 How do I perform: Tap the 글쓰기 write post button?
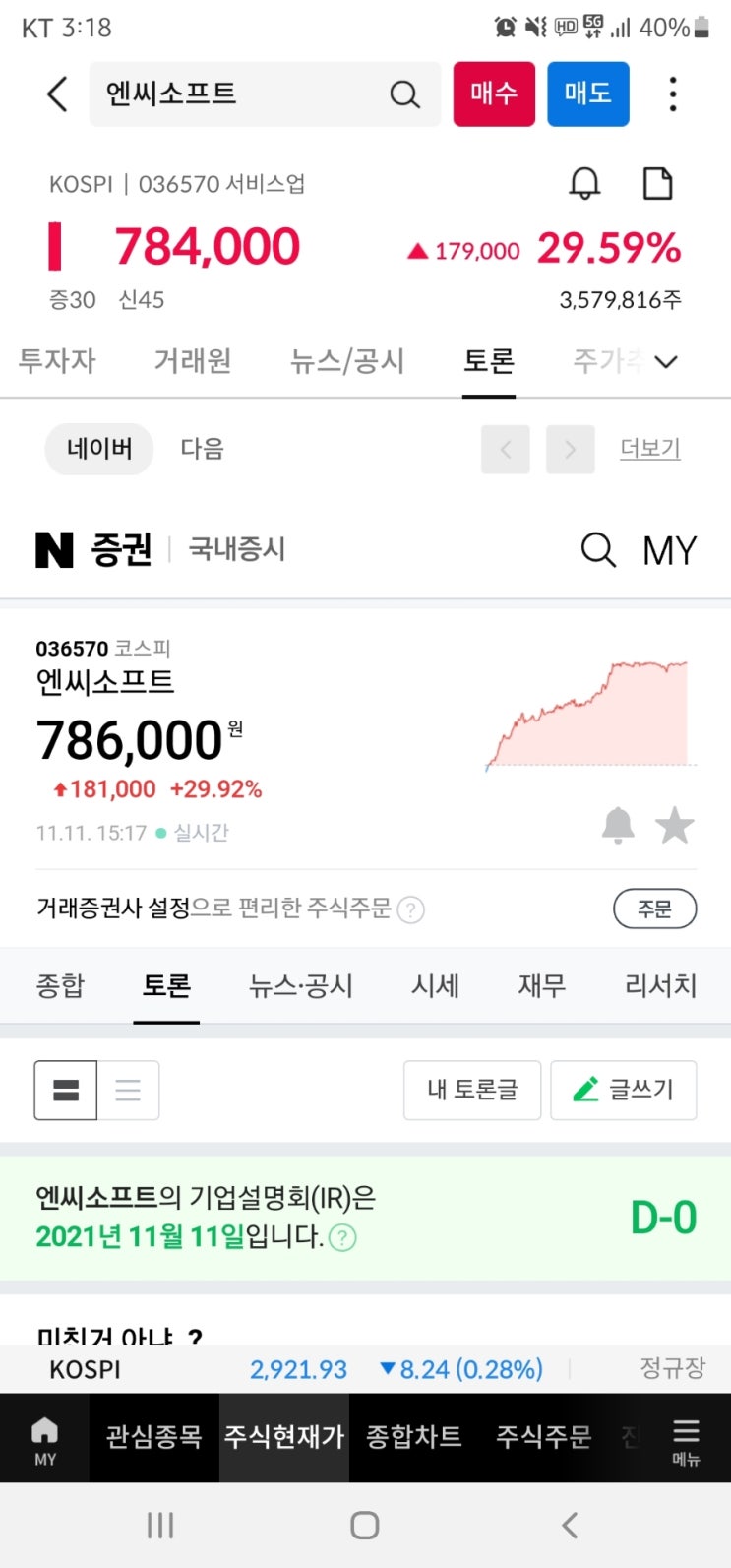pos(624,1090)
